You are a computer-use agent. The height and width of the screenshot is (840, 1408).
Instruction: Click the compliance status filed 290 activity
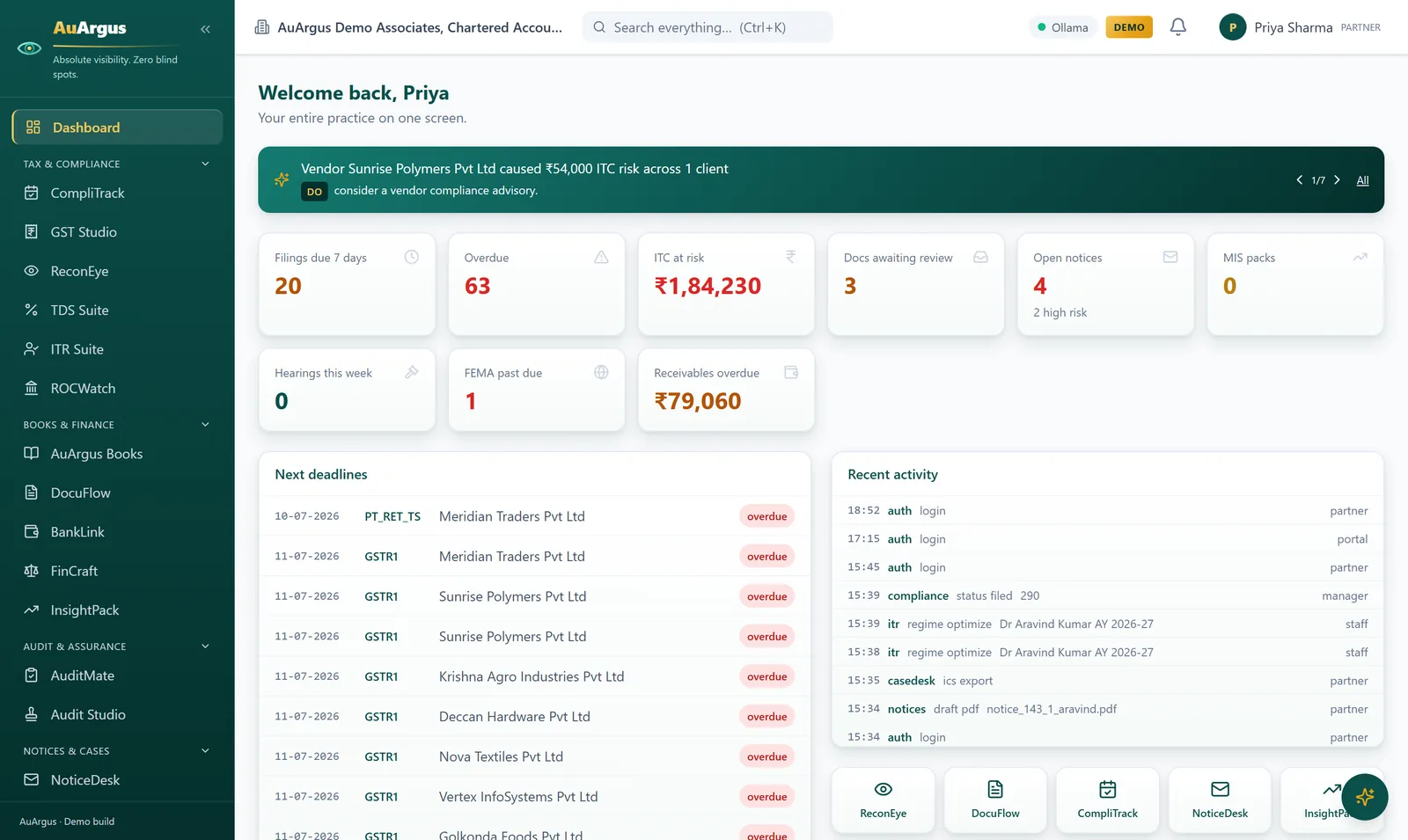click(1107, 595)
